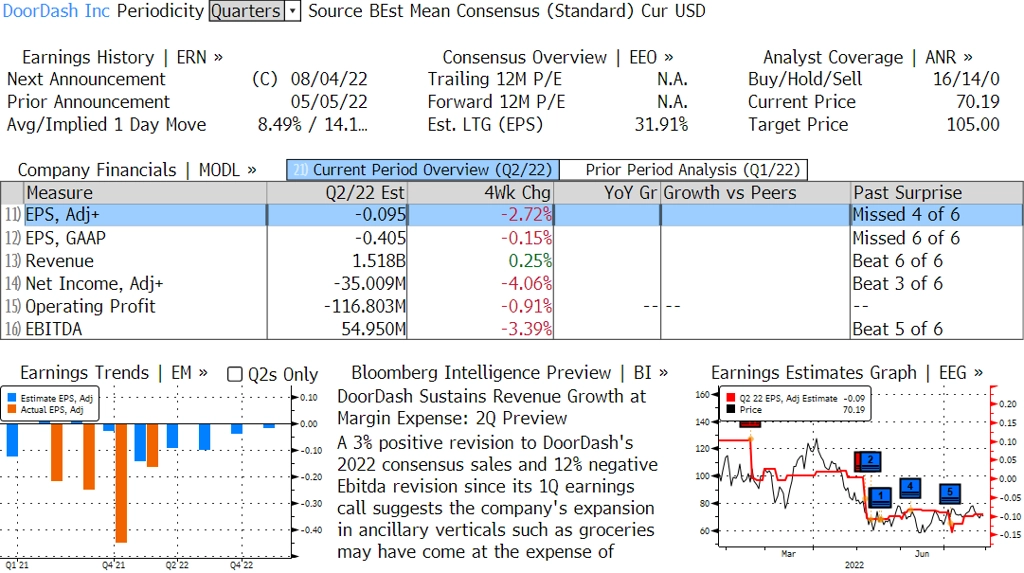The height and width of the screenshot is (573, 1024).
Task: Click Operating Profit -116.803M estimate
Action: (365, 306)
